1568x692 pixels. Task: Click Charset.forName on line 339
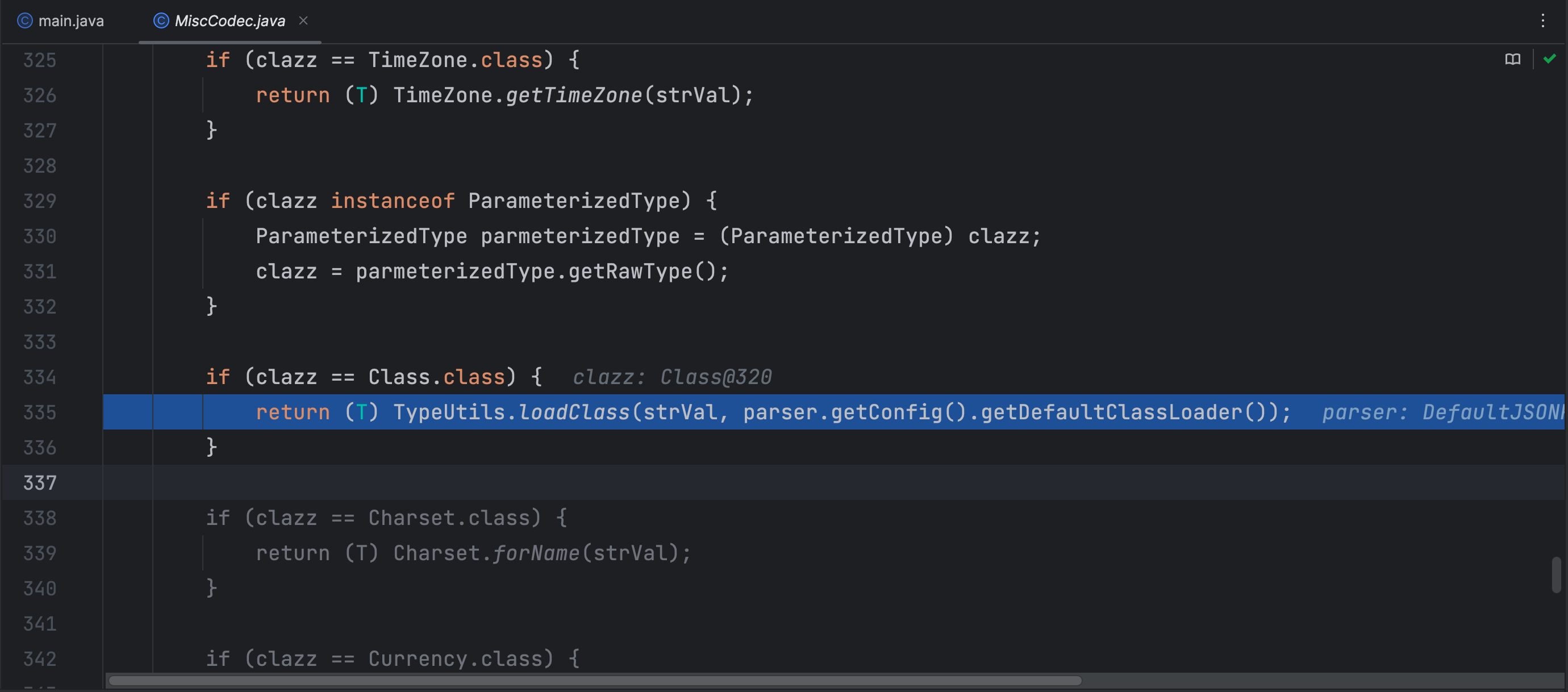click(486, 553)
